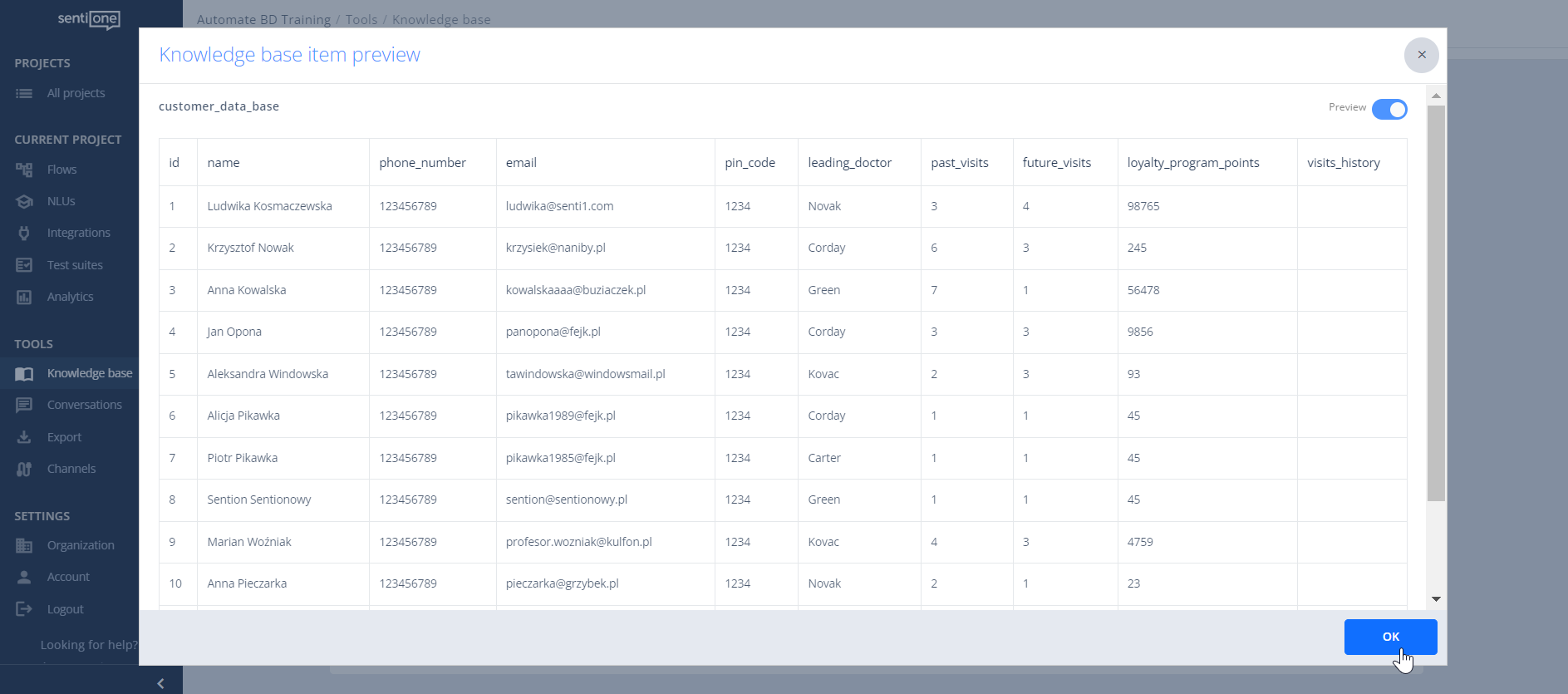Click loyalty points value '98765'
The image size is (1568, 694).
1143,206
